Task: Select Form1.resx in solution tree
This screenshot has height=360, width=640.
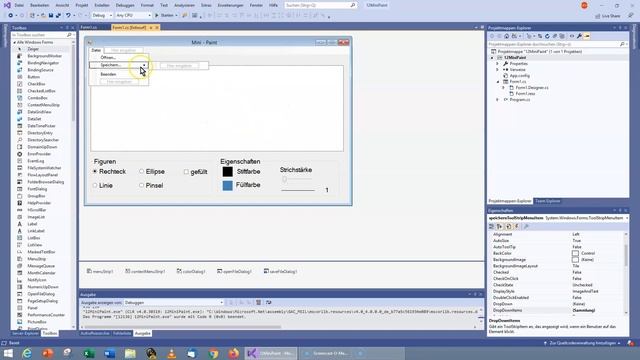Action: coord(525,93)
